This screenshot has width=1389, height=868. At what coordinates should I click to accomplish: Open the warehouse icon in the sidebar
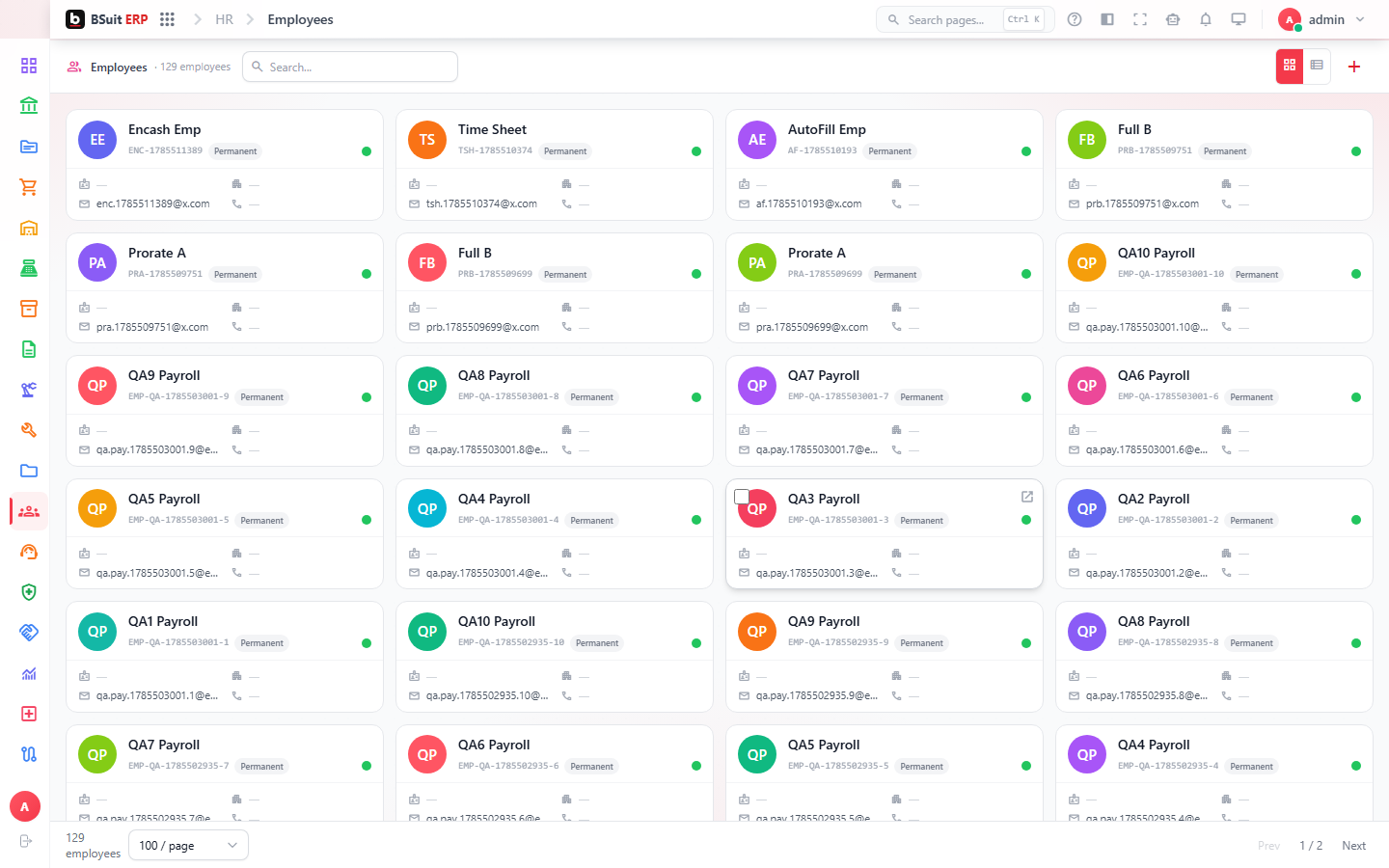29,228
